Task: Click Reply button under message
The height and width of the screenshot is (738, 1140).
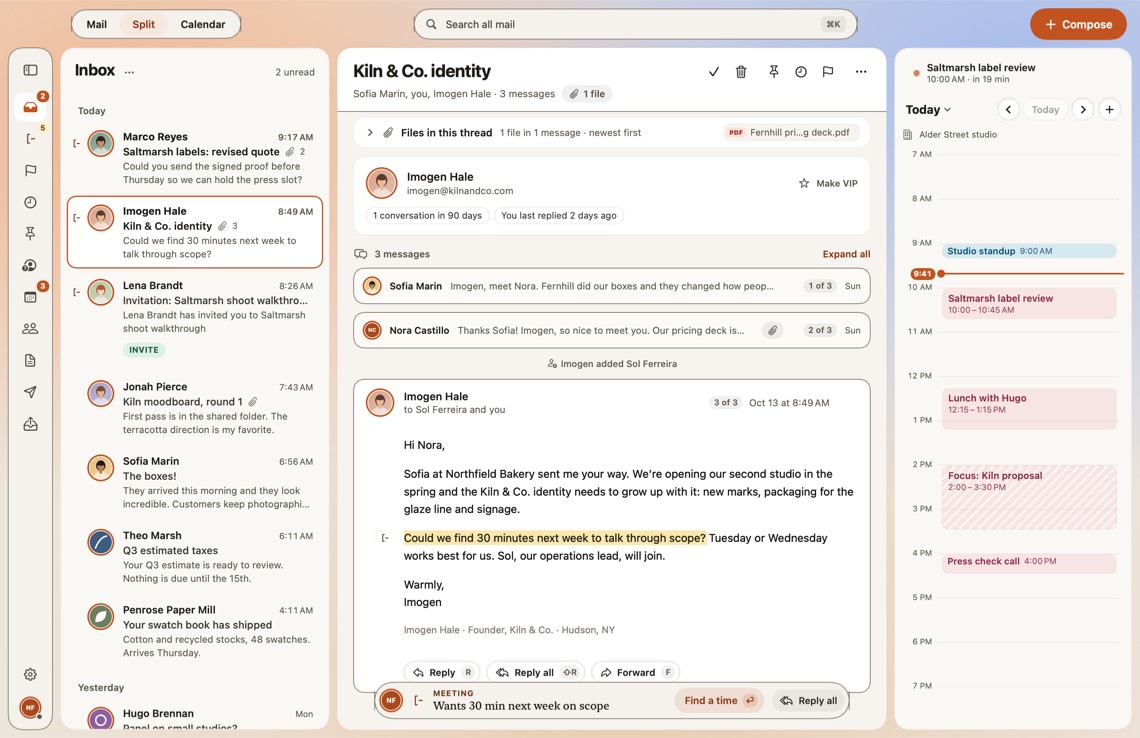Action: 442,673
